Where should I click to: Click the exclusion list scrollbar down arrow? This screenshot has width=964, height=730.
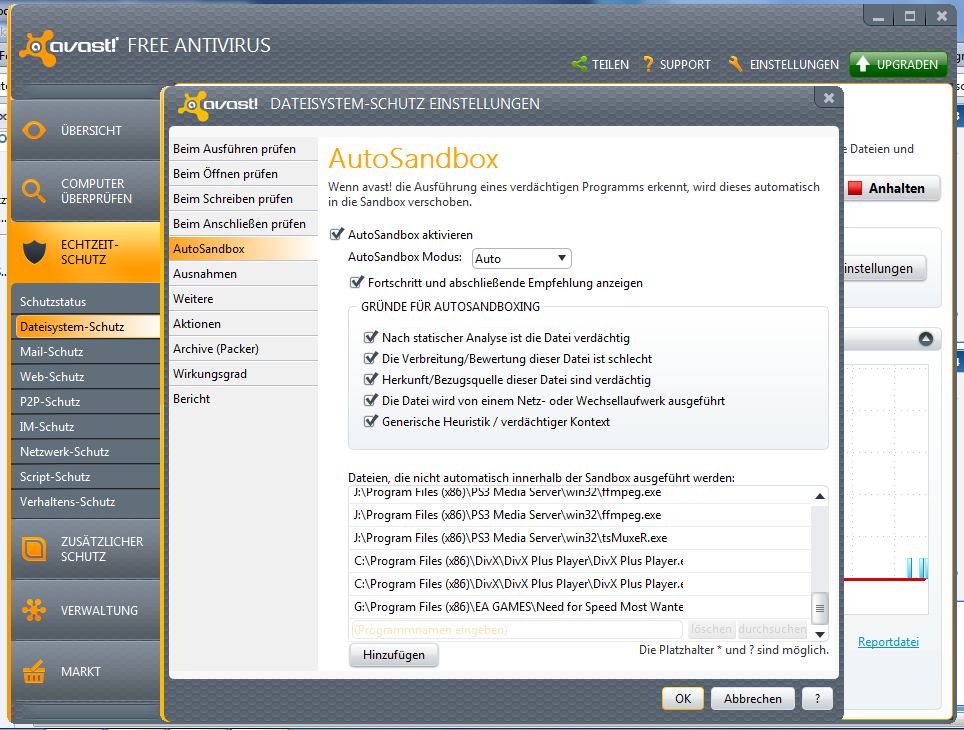pos(820,633)
